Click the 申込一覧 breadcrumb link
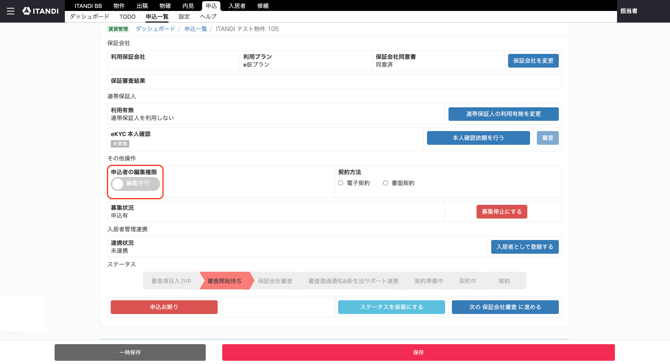This screenshot has width=670, height=364. coord(196,29)
